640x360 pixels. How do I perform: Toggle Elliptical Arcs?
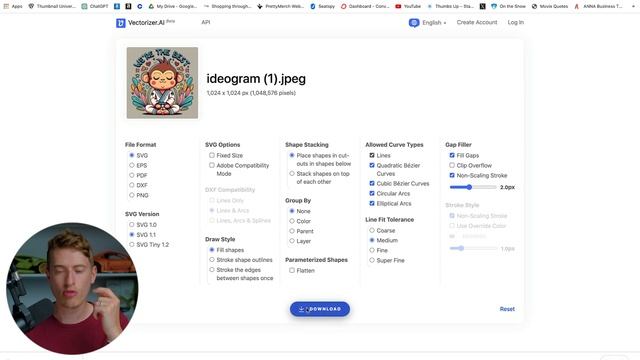click(372, 203)
